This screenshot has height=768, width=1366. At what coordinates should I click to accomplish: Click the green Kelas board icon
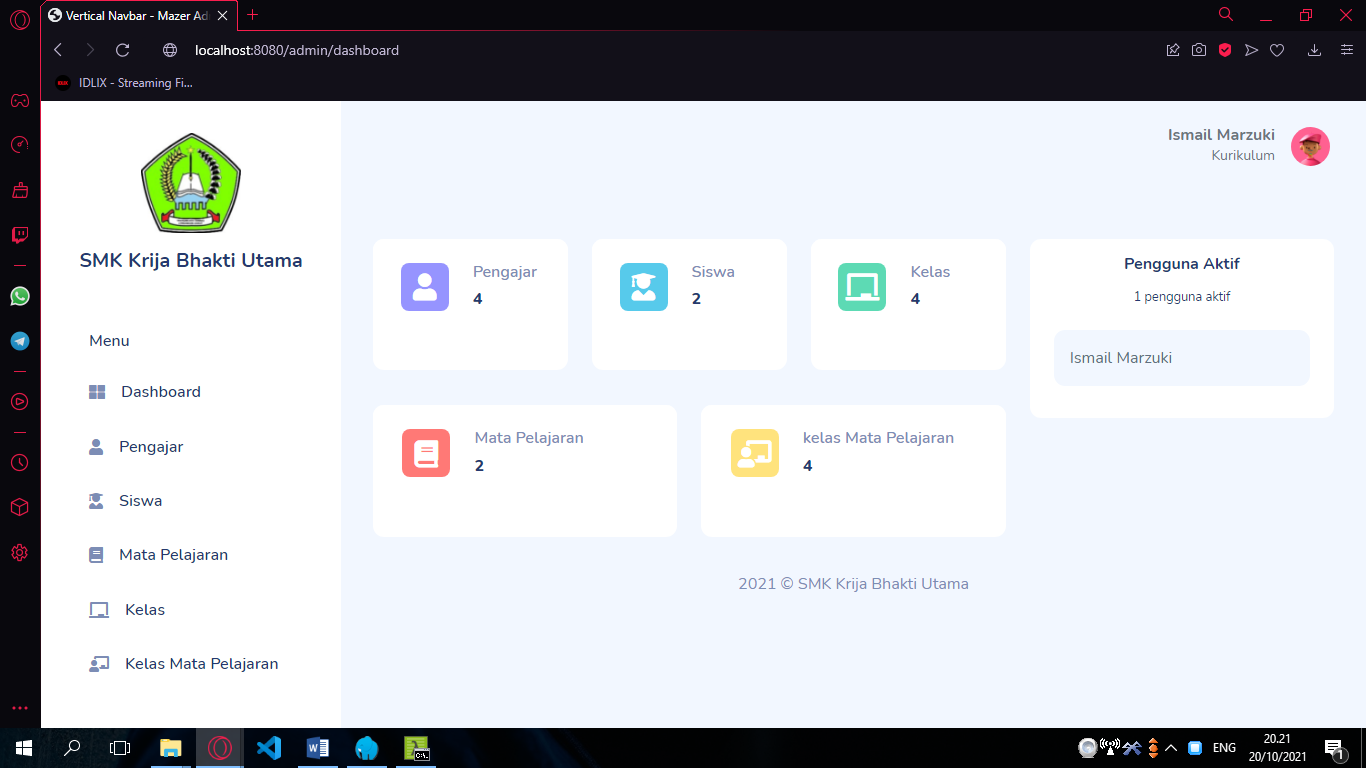coord(861,287)
